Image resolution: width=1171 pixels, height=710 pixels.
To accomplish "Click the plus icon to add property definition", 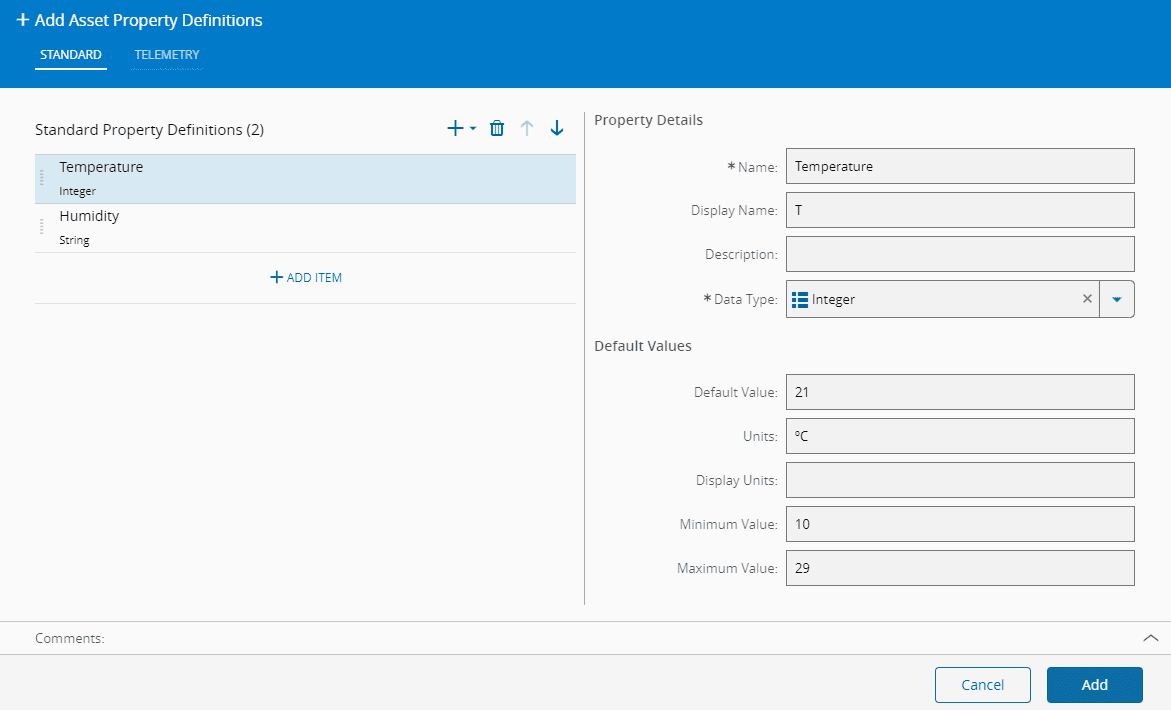I will (456, 128).
